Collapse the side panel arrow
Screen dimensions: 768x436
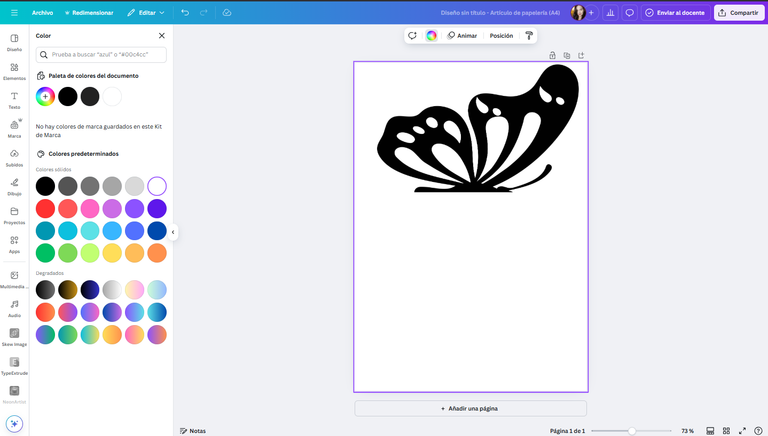pyautogui.click(x=173, y=232)
